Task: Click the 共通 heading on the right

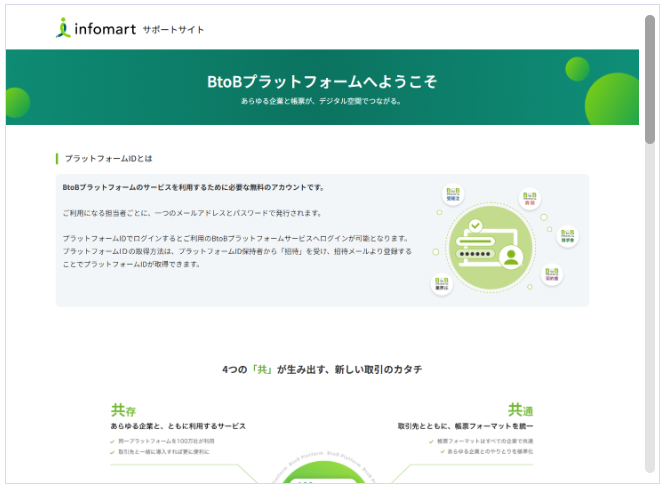Action: tap(520, 410)
